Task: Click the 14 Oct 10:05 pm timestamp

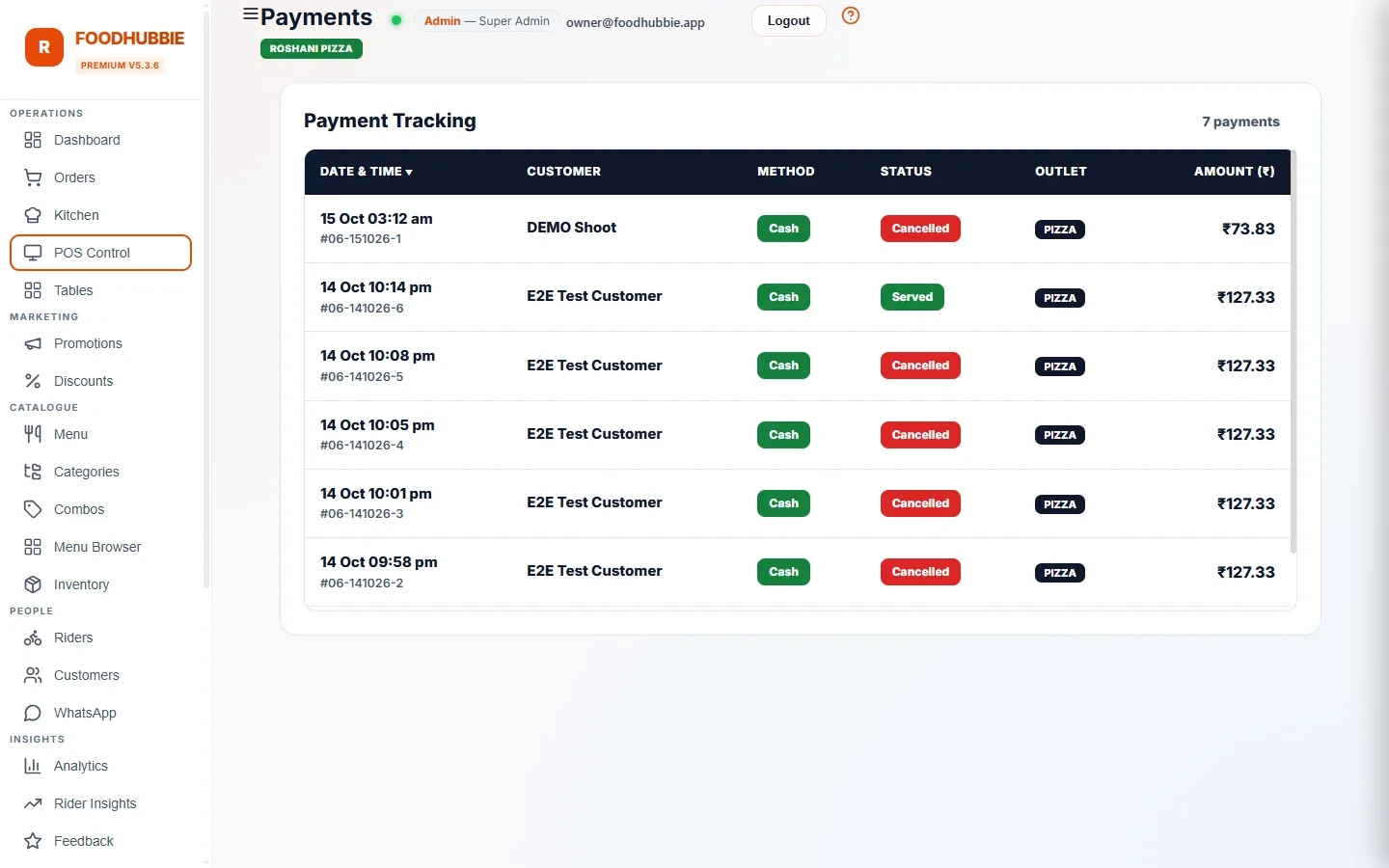Action: 377,425
